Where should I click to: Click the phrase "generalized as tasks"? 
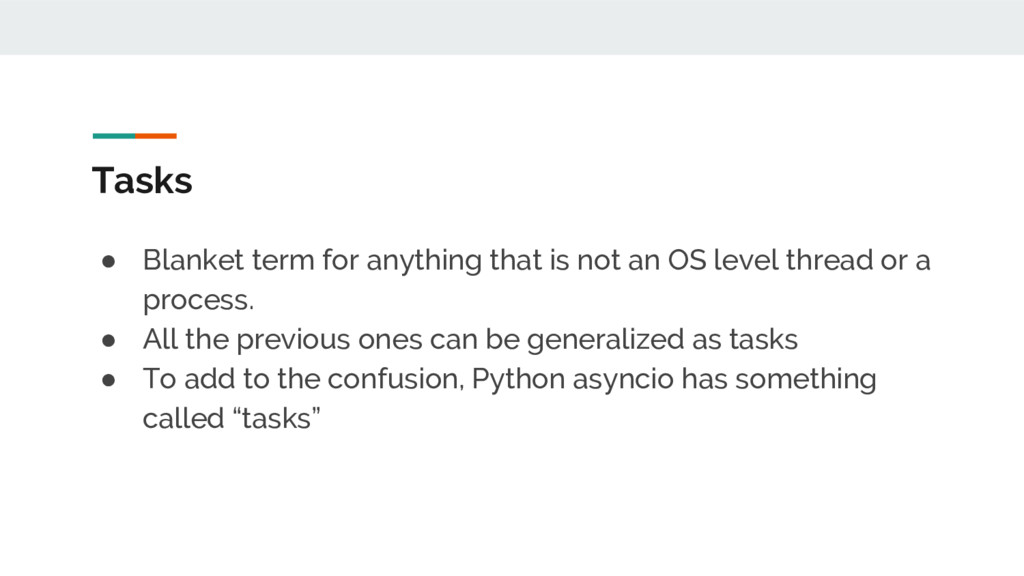pos(662,340)
